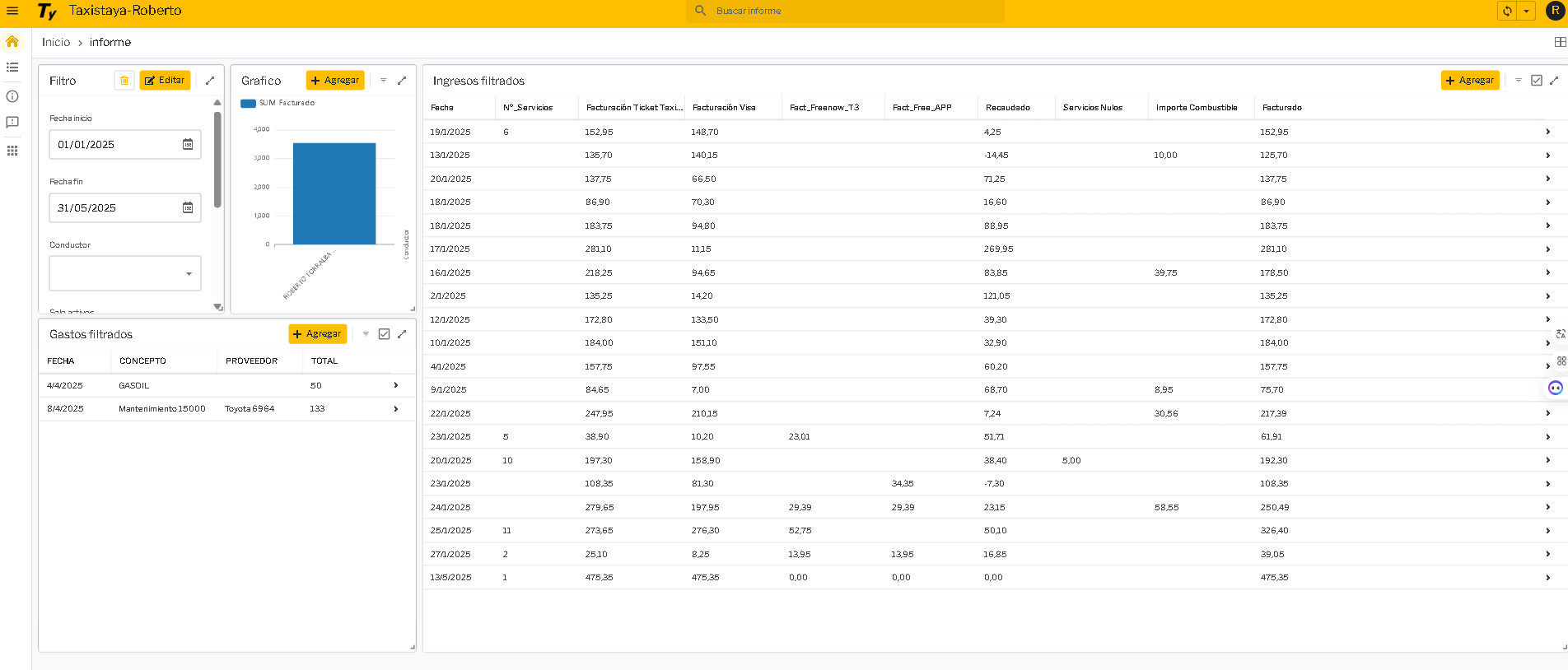Open the hamburger navigation menu
The width and height of the screenshot is (1568, 670).
pyautogui.click(x=12, y=11)
